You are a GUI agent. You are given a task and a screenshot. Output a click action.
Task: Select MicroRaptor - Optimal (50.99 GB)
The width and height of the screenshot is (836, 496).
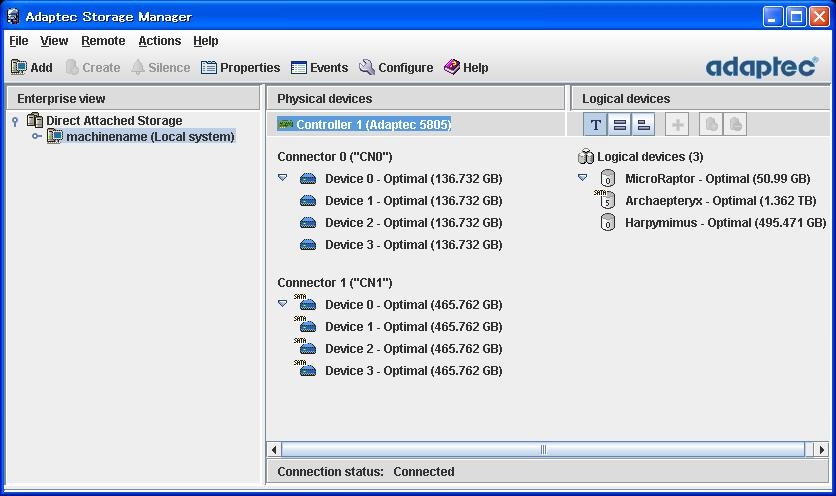718,179
